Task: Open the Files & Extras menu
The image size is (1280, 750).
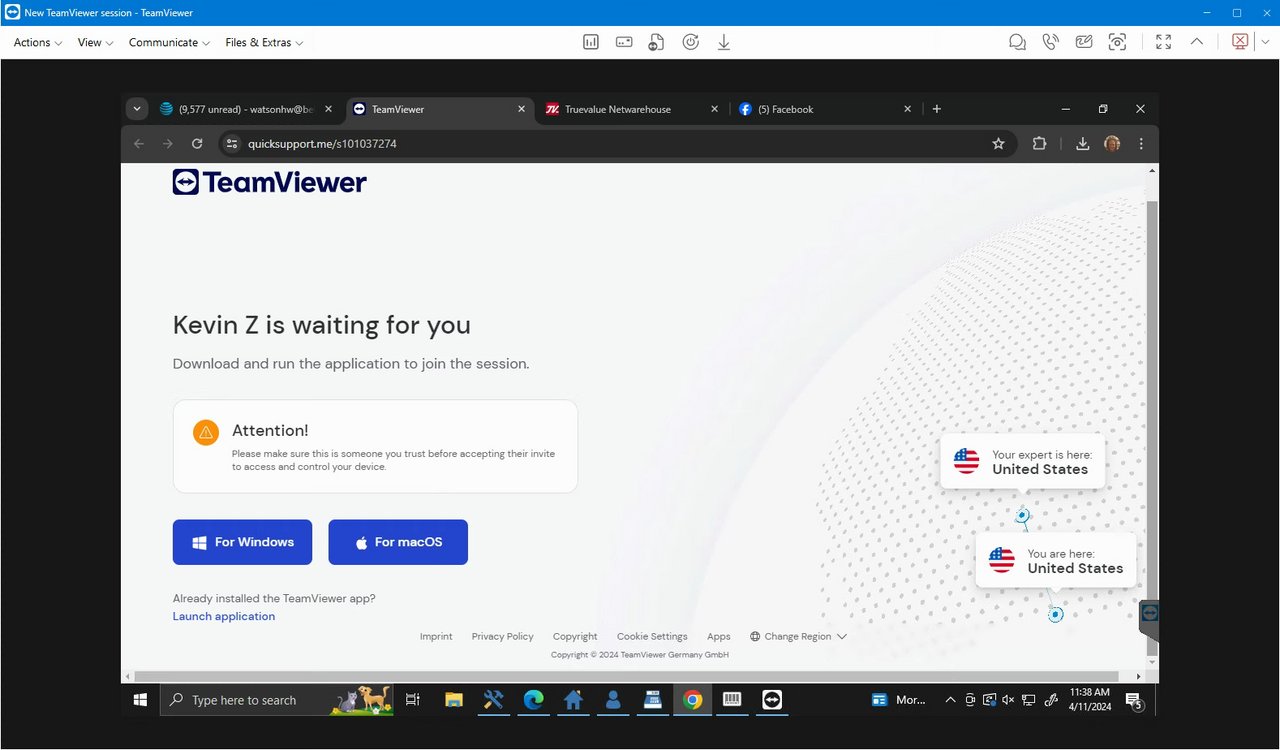Action: (x=264, y=42)
